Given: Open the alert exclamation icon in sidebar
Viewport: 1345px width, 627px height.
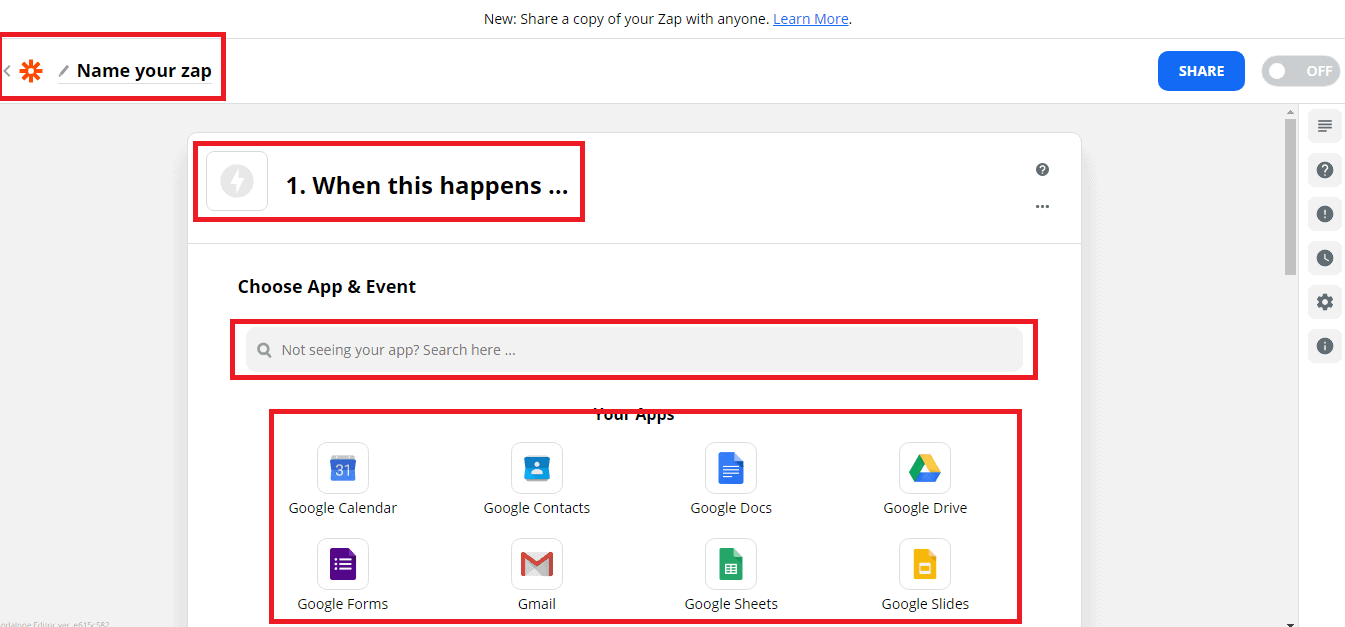Looking at the screenshot, I should [x=1325, y=214].
